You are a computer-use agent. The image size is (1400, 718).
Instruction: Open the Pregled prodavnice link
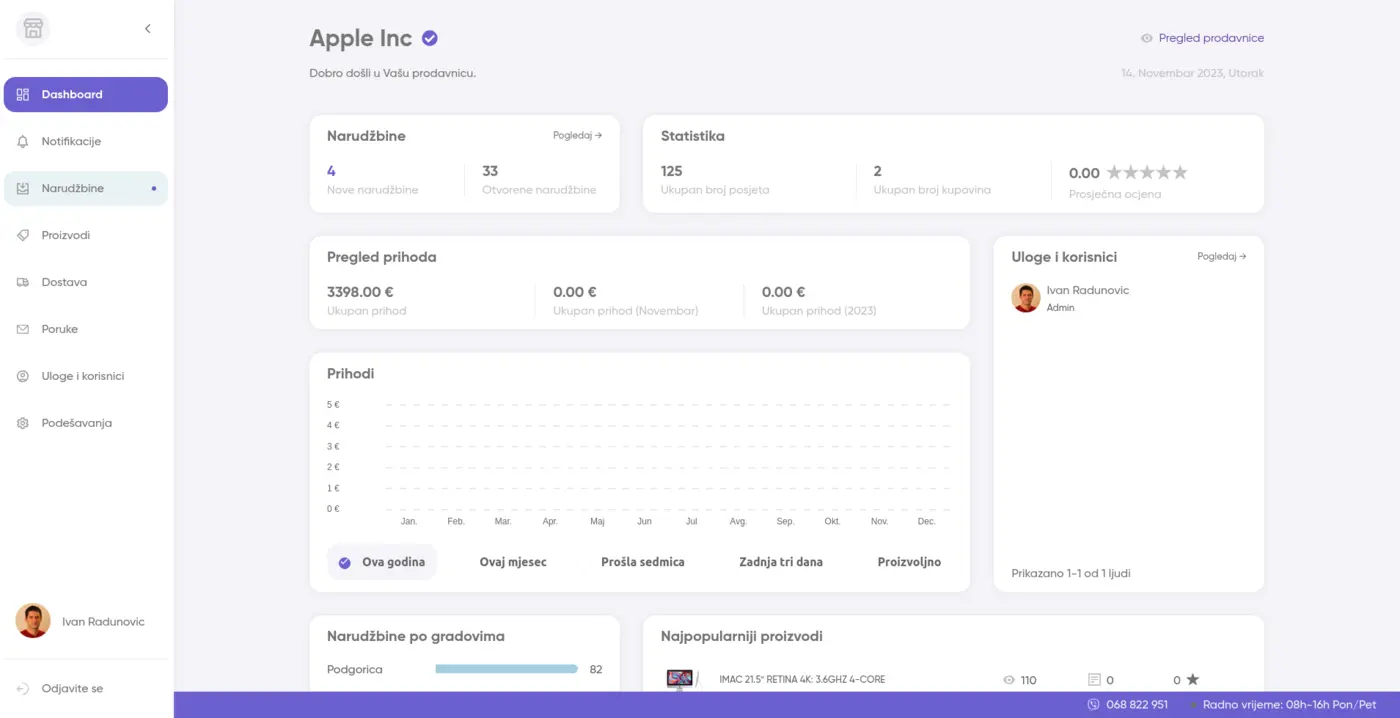(1211, 38)
